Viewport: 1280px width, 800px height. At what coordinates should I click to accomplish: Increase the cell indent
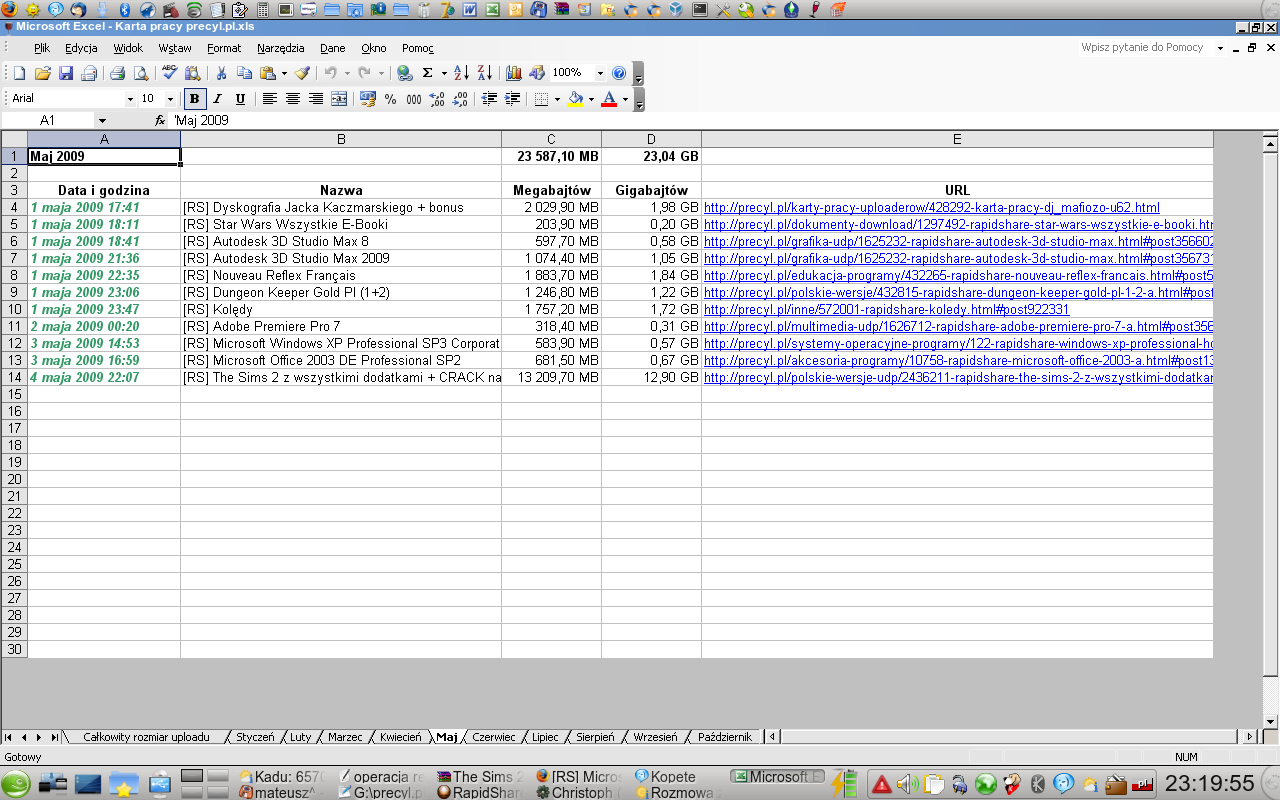513,99
